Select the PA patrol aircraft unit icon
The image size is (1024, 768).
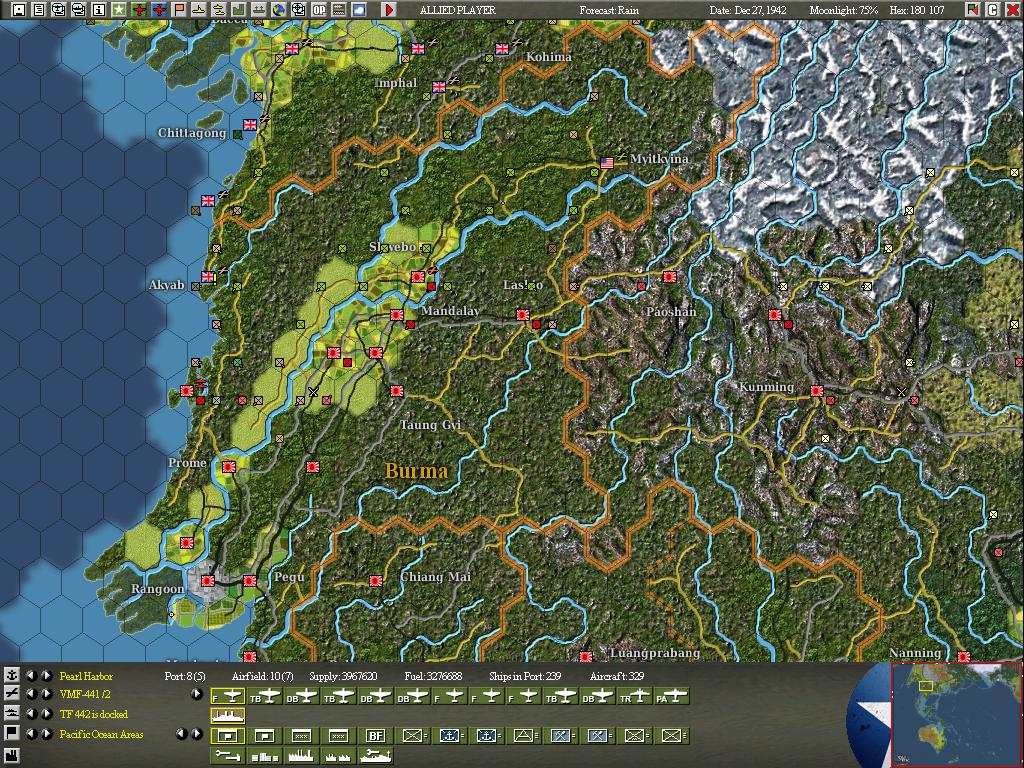tap(671, 696)
